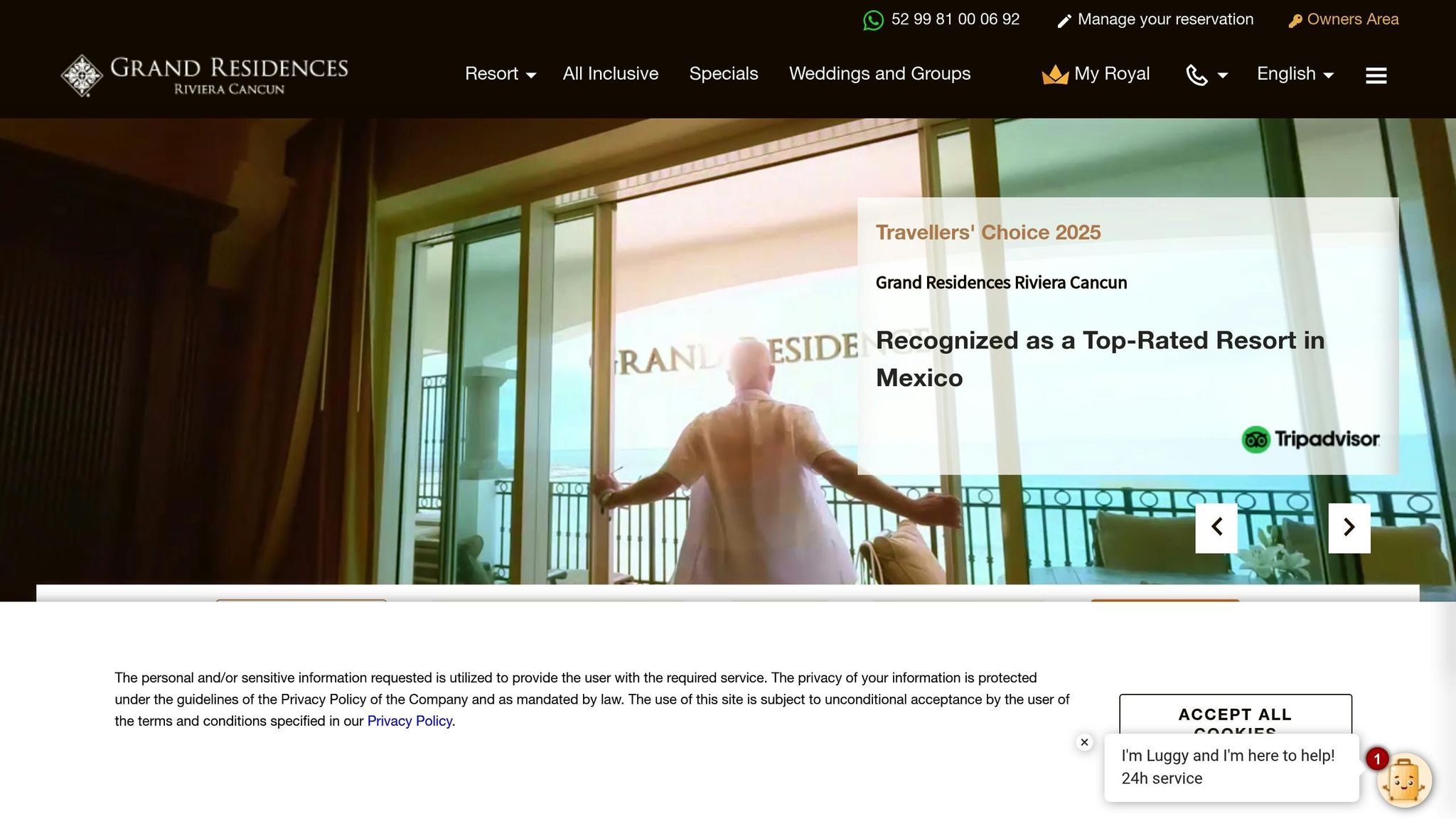
Task: Click the pencil icon beside Manage your reservation
Action: [1064, 21]
